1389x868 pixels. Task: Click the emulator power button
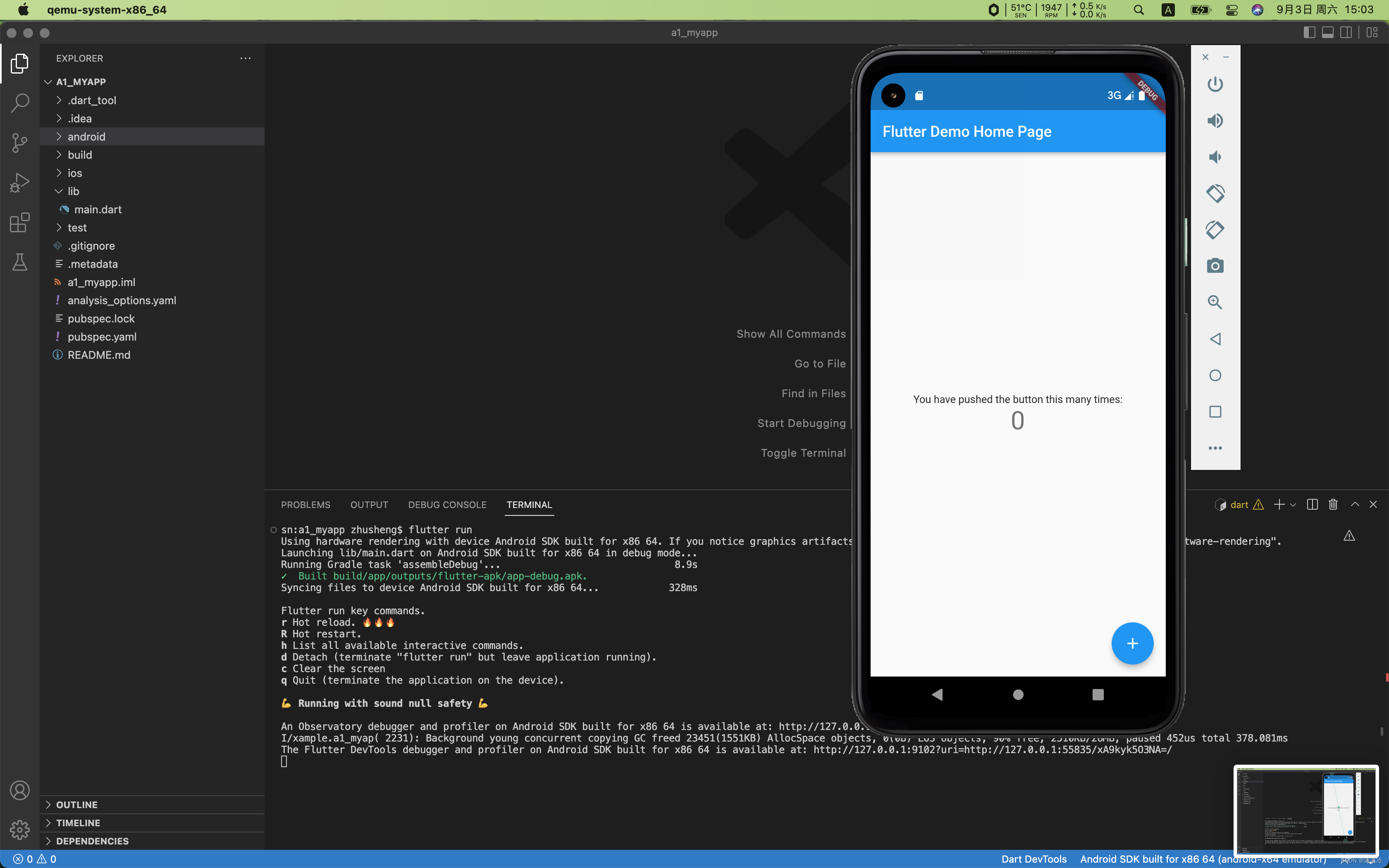pyautogui.click(x=1215, y=84)
